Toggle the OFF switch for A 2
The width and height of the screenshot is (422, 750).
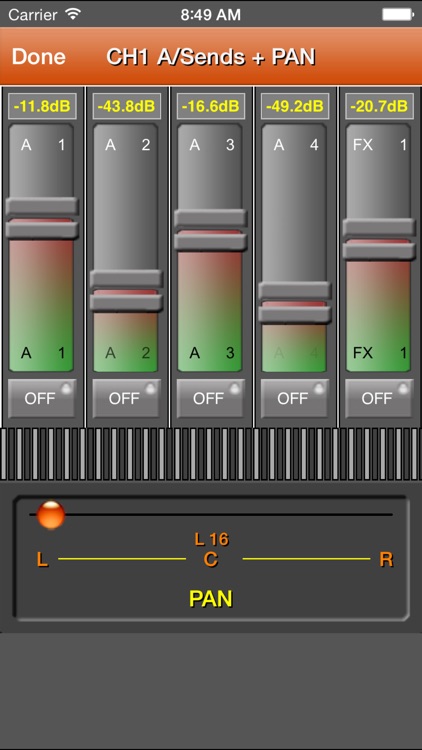click(x=126, y=398)
